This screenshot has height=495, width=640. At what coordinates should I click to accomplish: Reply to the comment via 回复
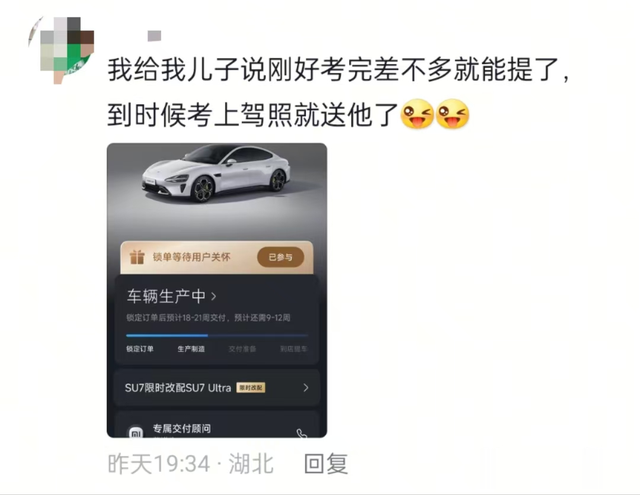click(326, 464)
